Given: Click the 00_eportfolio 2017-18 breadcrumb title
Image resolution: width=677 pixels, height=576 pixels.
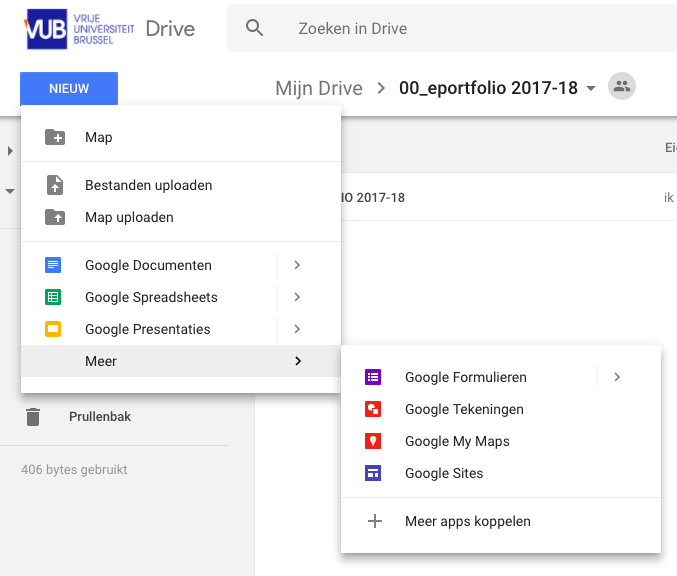Looking at the screenshot, I should pyautogui.click(x=488, y=88).
